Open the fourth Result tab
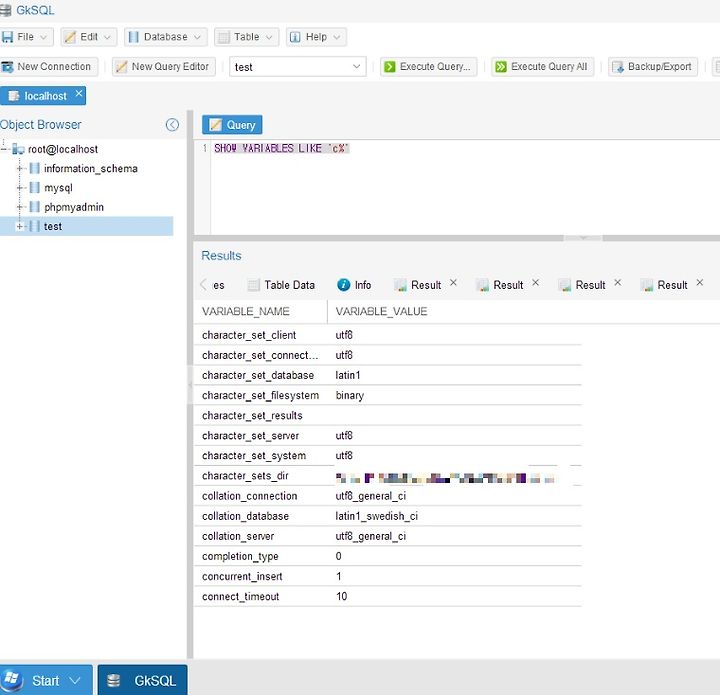720x695 pixels. pos(664,285)
